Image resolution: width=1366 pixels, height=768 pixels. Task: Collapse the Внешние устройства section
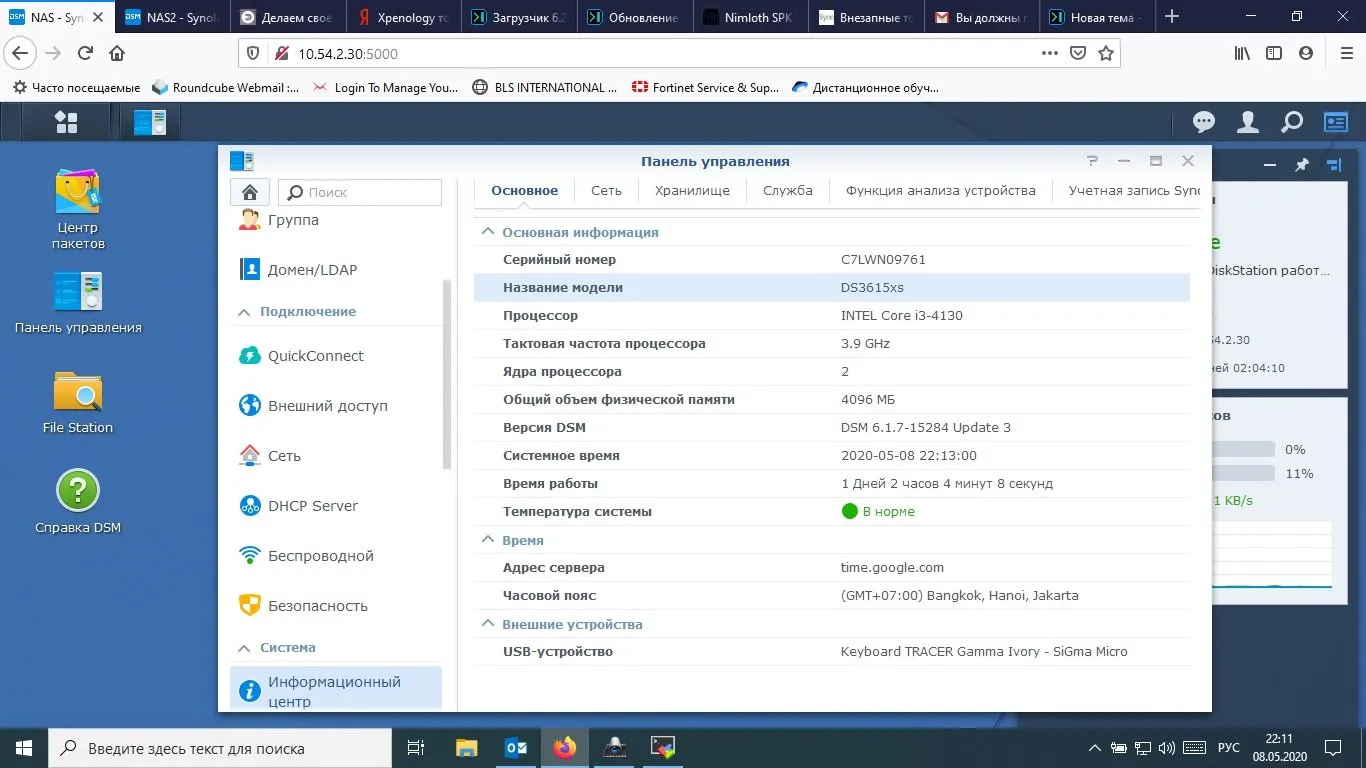488,624
